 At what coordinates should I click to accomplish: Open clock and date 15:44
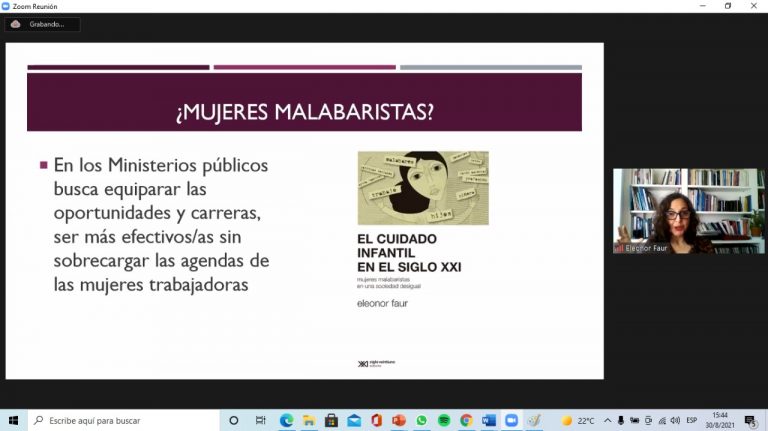pos(720,420)
